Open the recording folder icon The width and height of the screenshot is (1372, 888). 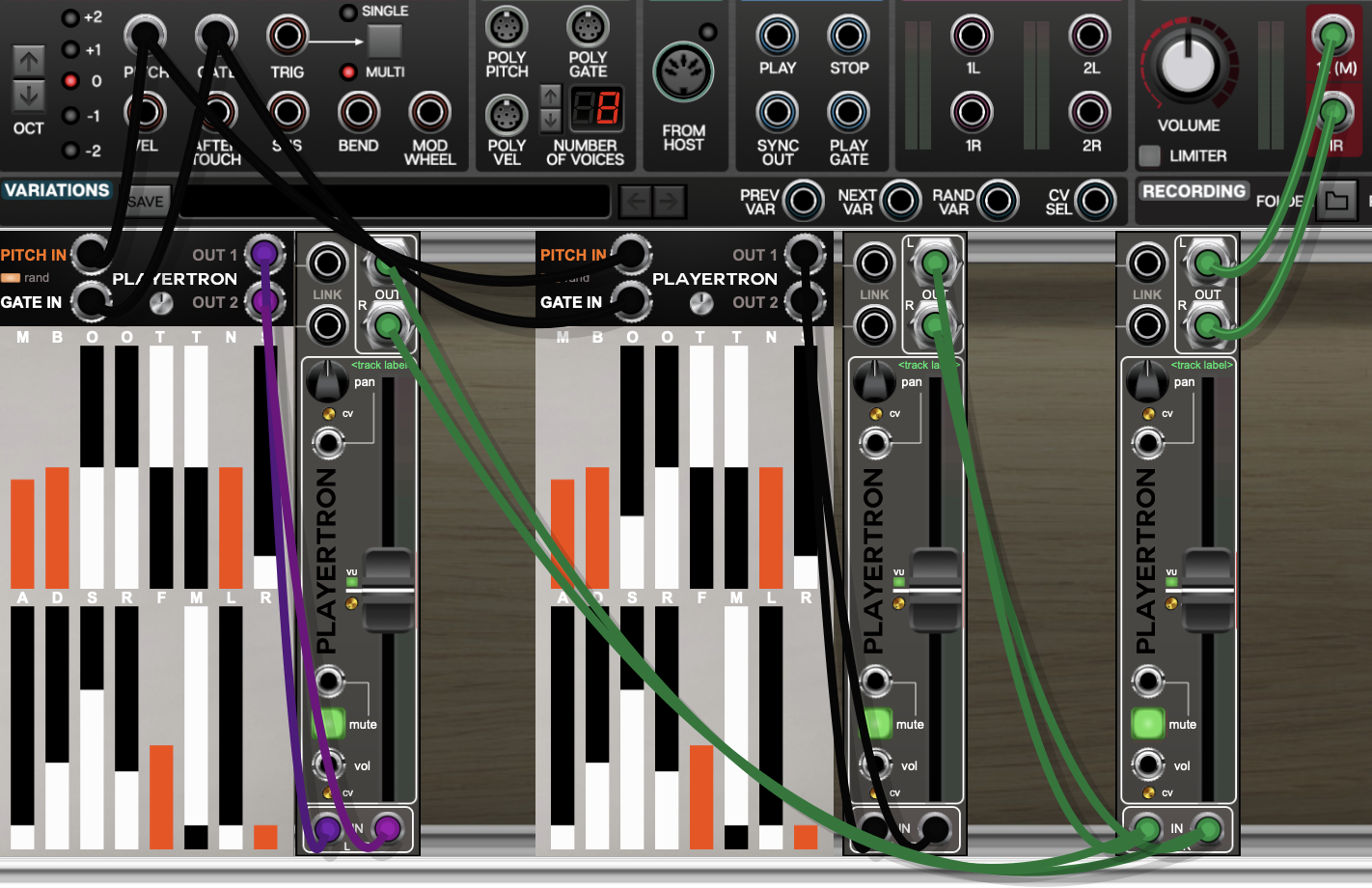pyautogui.click(x=1336, y=201)
